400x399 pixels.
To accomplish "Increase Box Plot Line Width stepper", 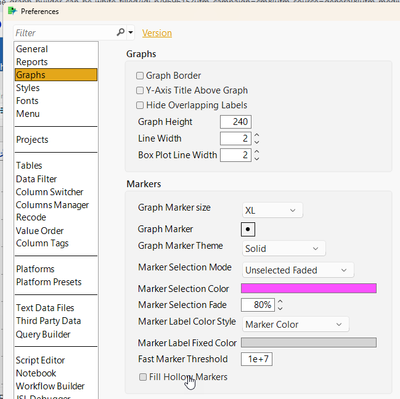I will point(256,152).
